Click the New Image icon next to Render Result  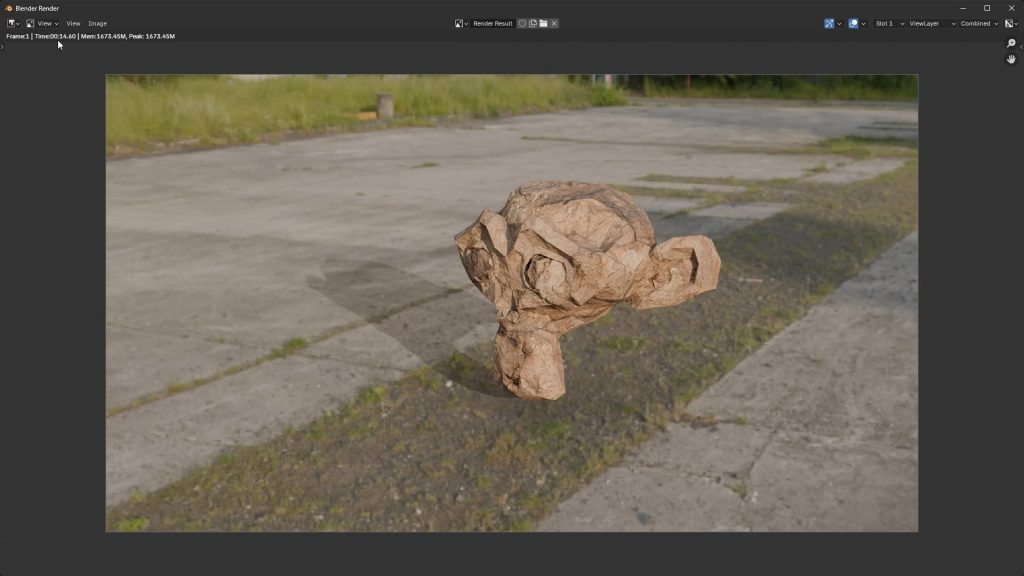point(533,23)
